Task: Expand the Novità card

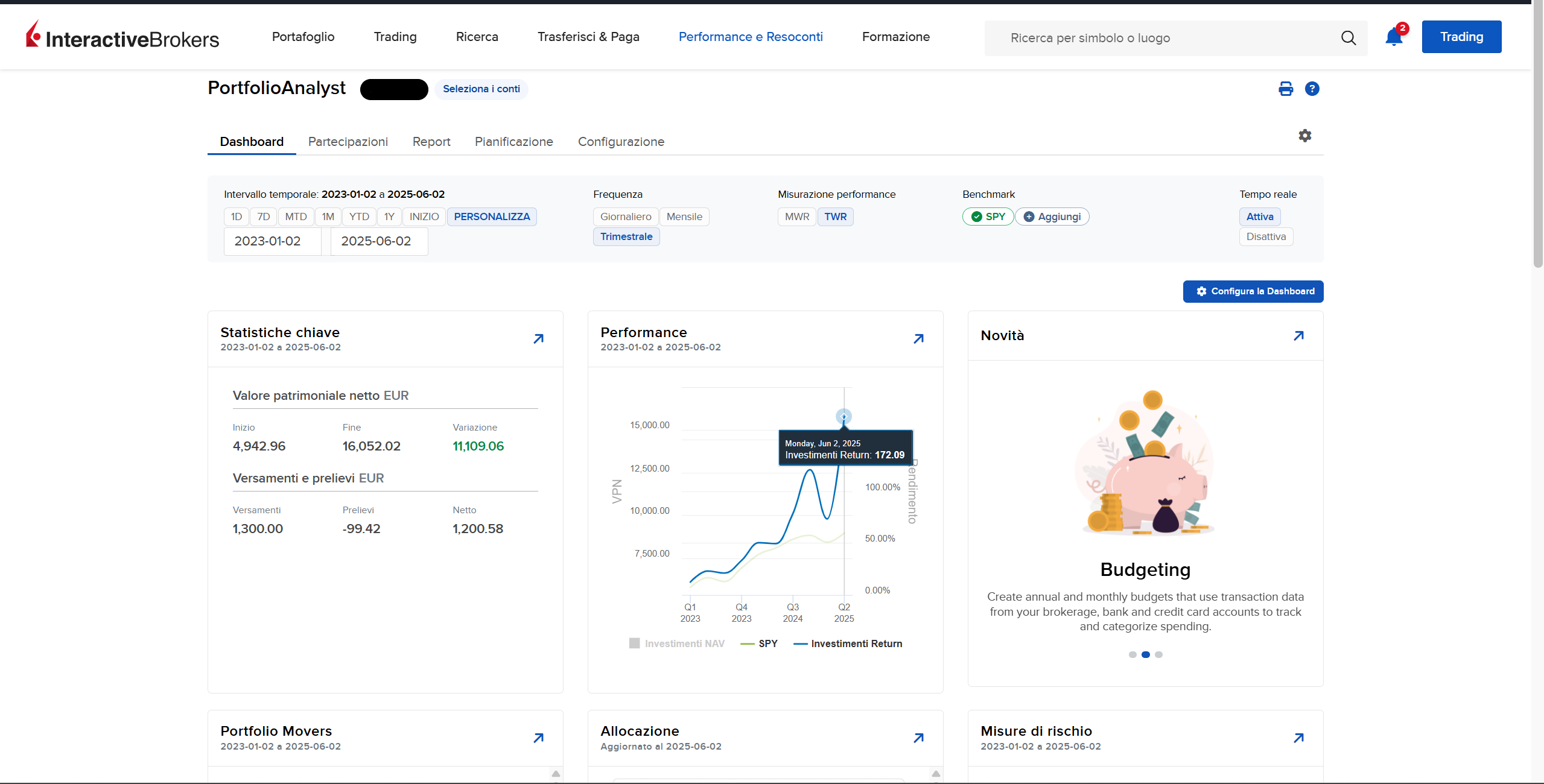Action: [x=1299, y=336]
